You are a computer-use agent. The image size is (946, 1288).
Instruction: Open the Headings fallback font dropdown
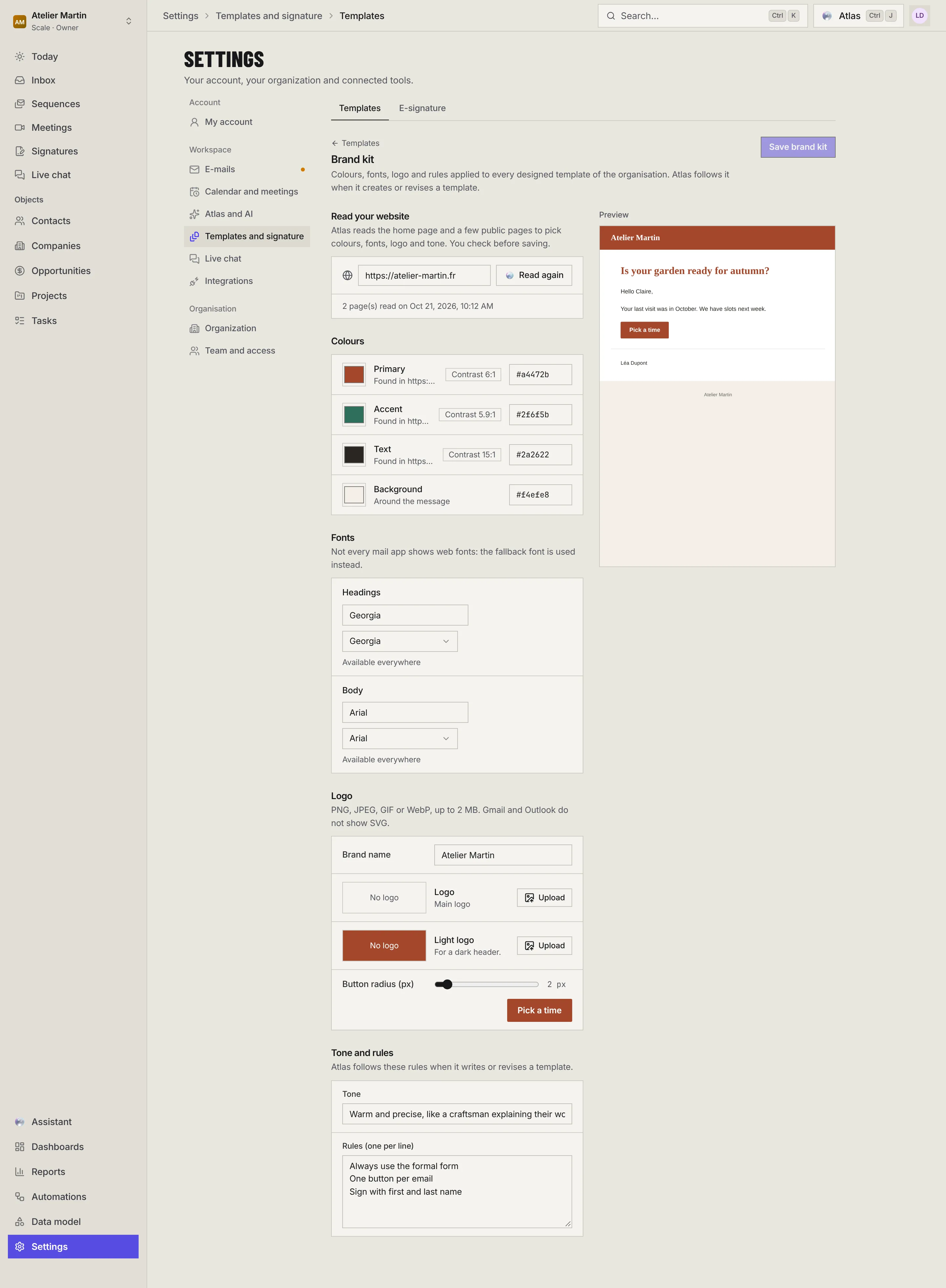coord(400,641)
